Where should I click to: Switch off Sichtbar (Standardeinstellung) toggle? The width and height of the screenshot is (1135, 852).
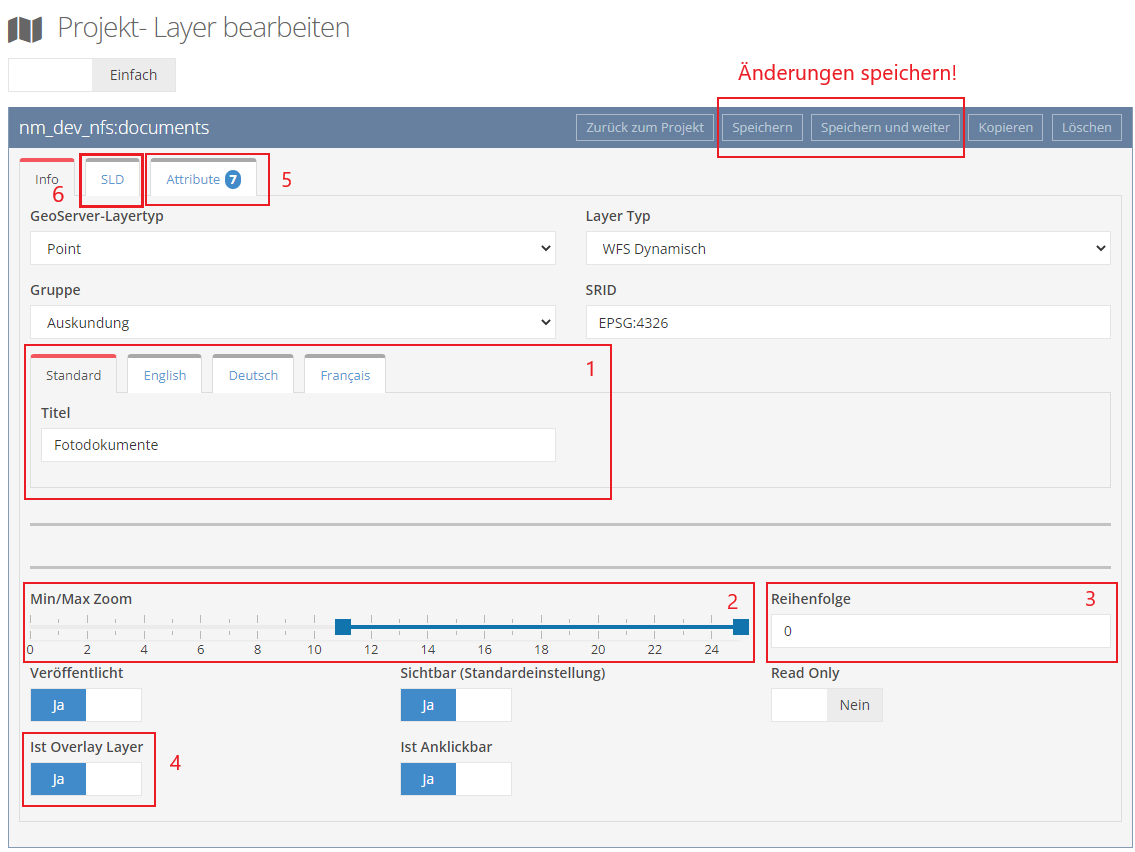tap(455, 705)
